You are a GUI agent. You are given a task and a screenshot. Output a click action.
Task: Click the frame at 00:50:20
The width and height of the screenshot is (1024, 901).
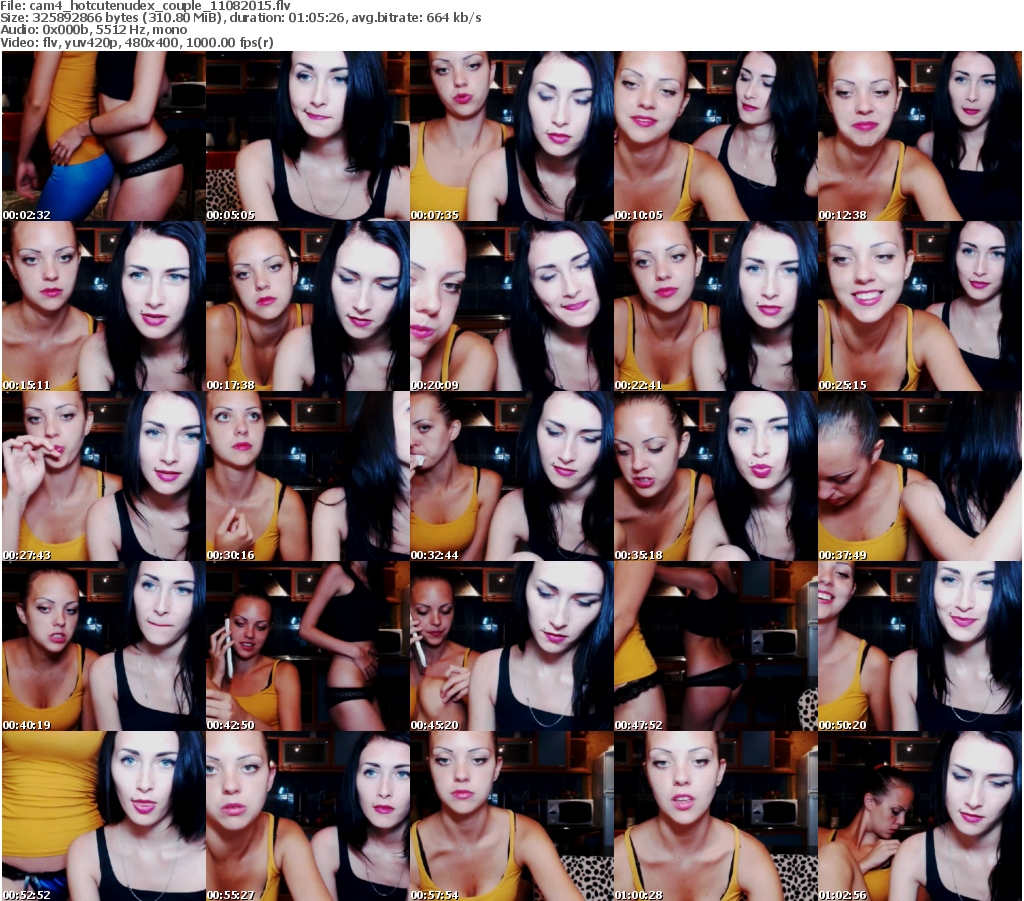pos(920,646)
